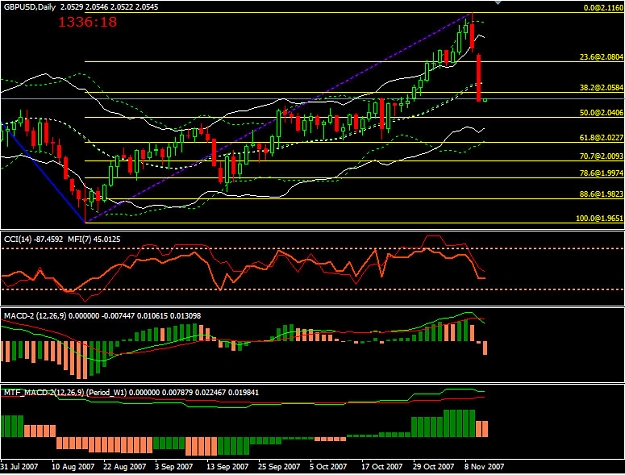Viewport: 625px width, 475px height.
Task: Select the 100.0@1.9651 Fibonacci level label
Action: coord(599,218)
